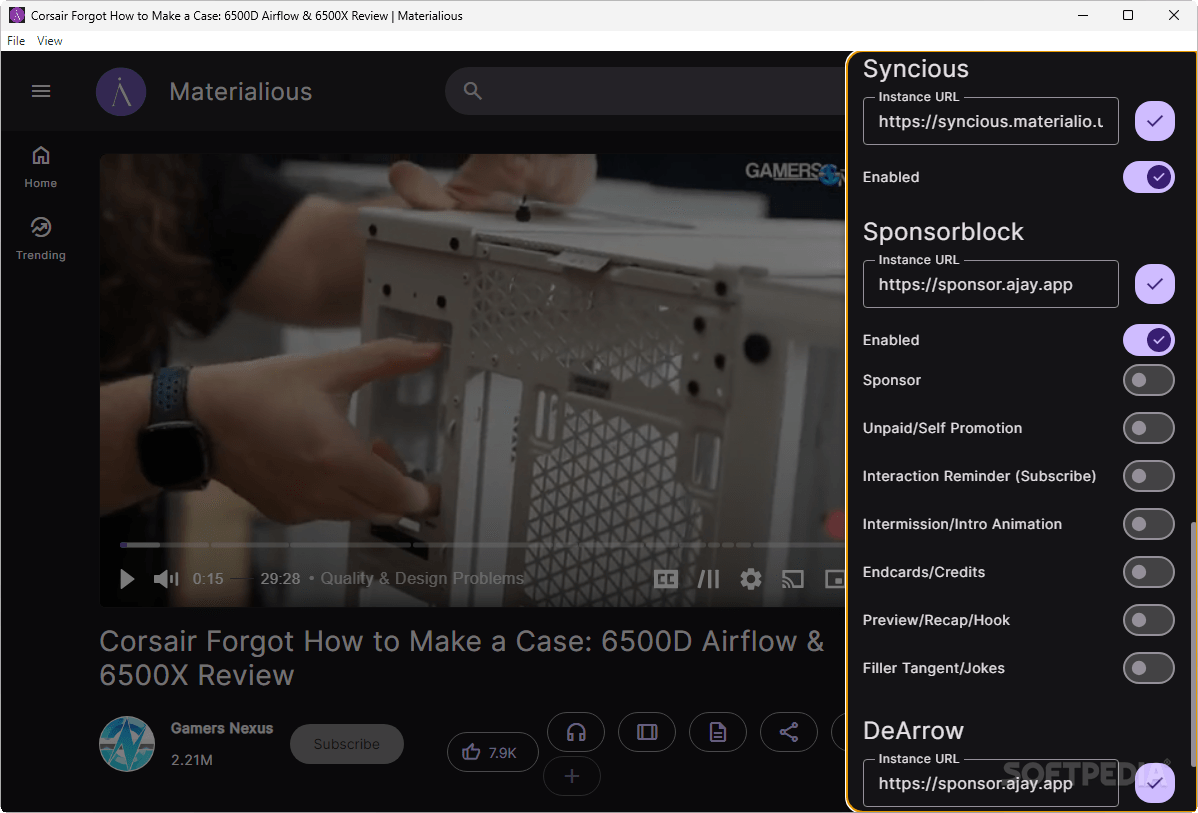Click the video title heading

point(461,658)
